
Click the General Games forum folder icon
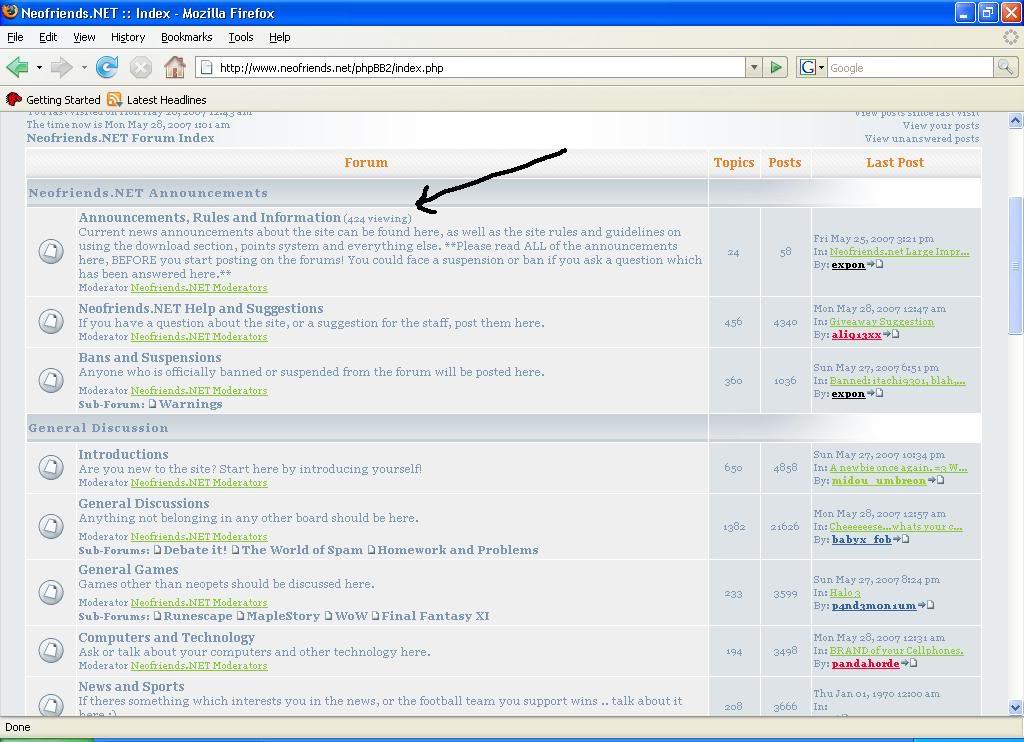[51, 592]
